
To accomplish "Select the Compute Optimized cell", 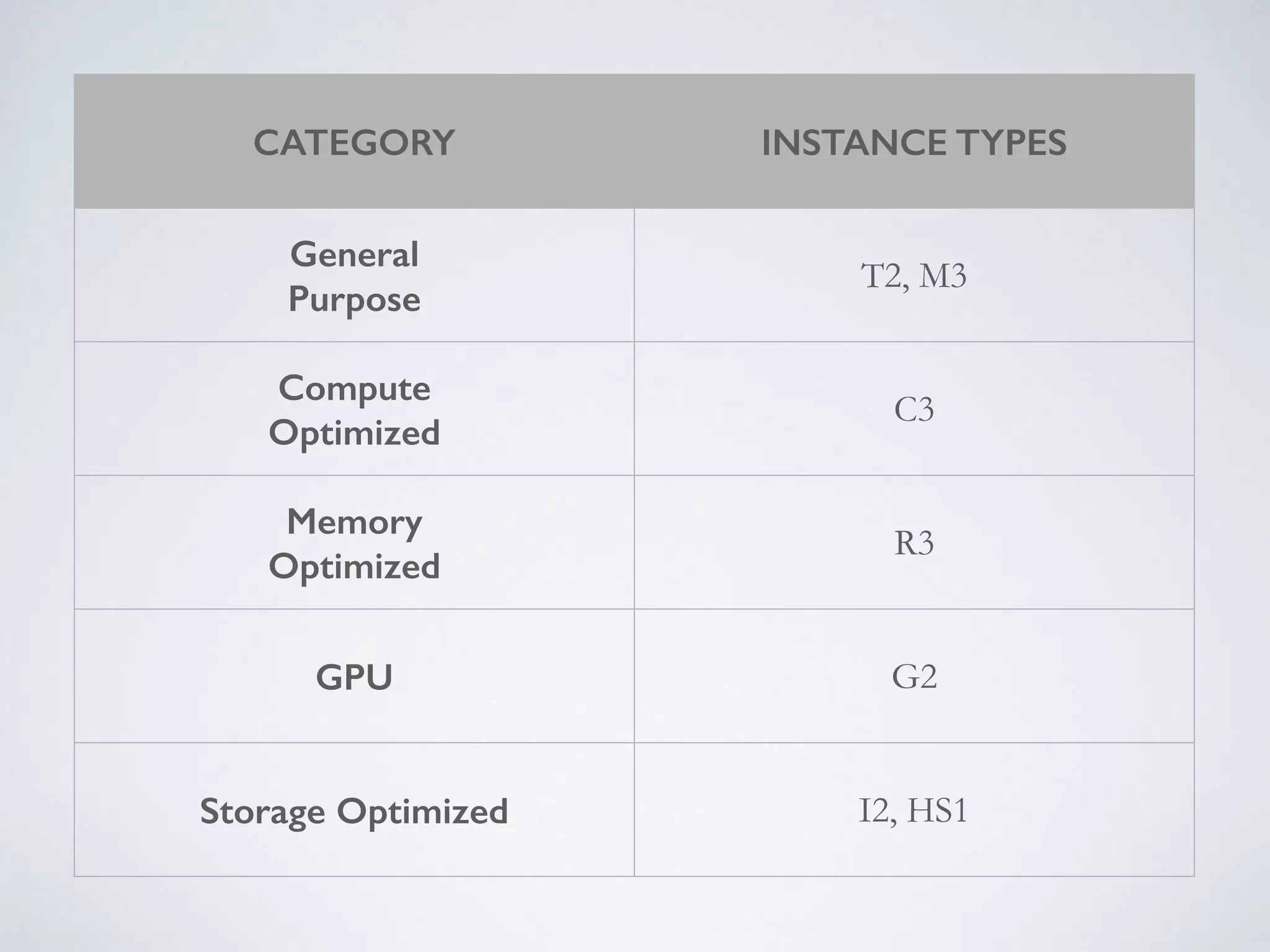I will click(x=354, y=410).
